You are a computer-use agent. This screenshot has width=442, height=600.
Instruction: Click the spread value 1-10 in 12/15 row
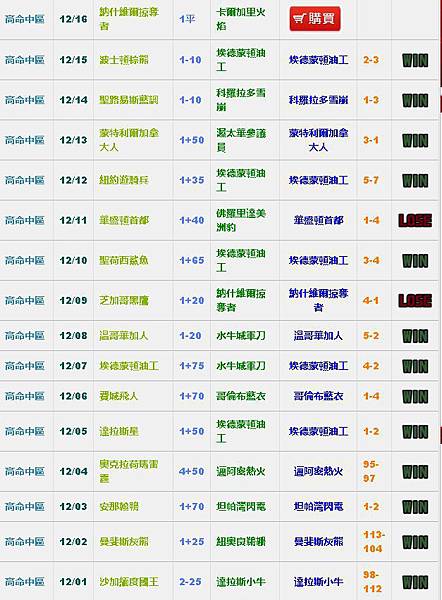tap(190, 60)
